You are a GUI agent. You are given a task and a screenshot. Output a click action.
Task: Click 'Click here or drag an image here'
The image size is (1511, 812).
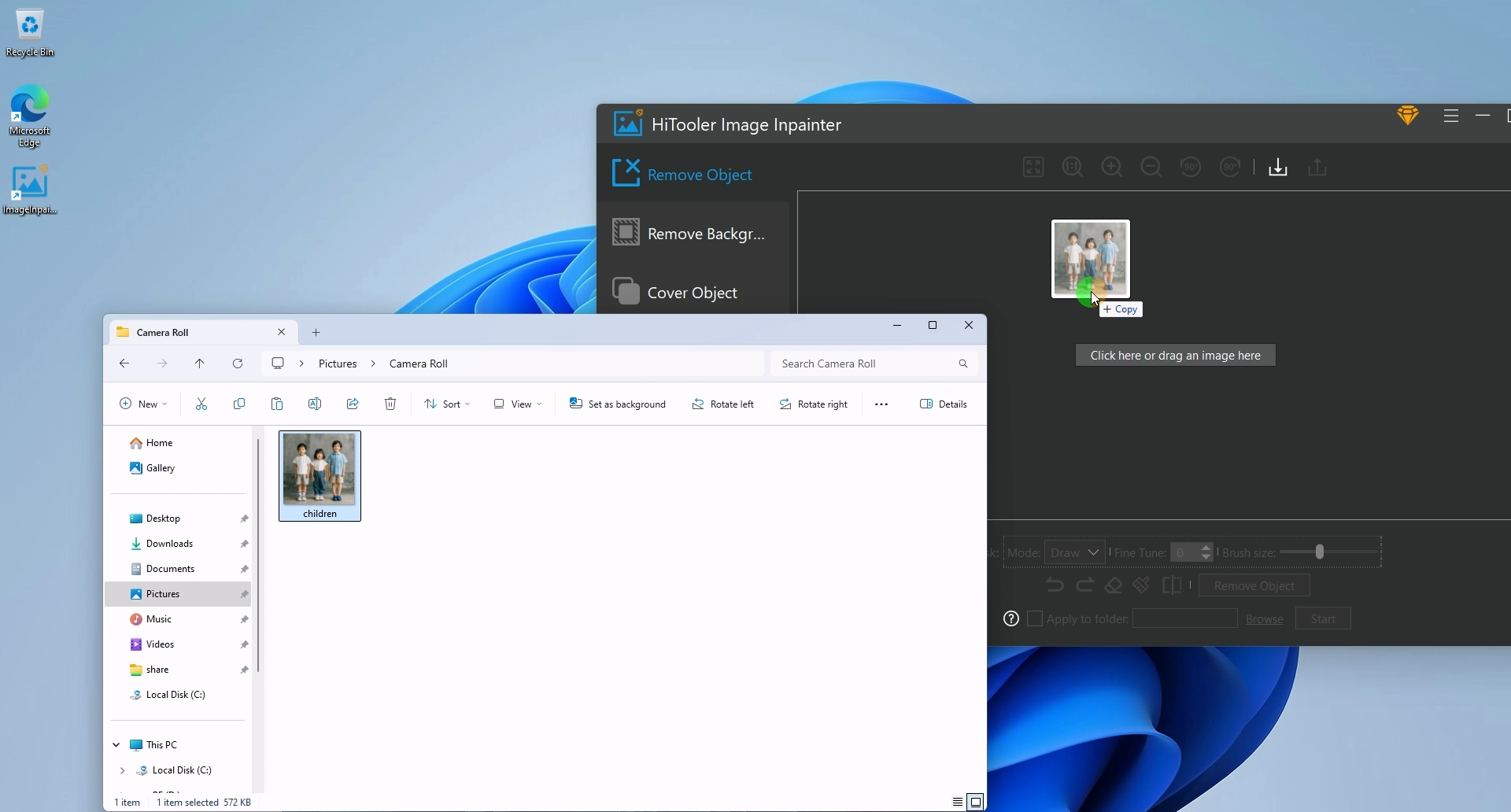coord(1175,356)
